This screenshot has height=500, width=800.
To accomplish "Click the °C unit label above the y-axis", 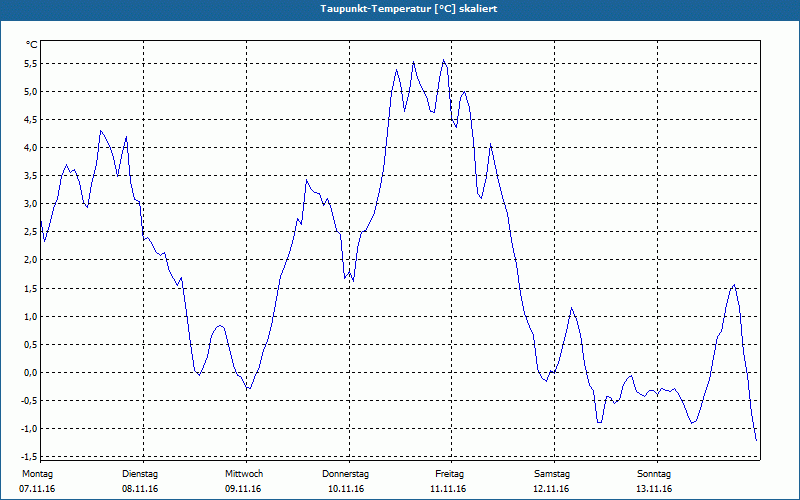I will 32,45.
